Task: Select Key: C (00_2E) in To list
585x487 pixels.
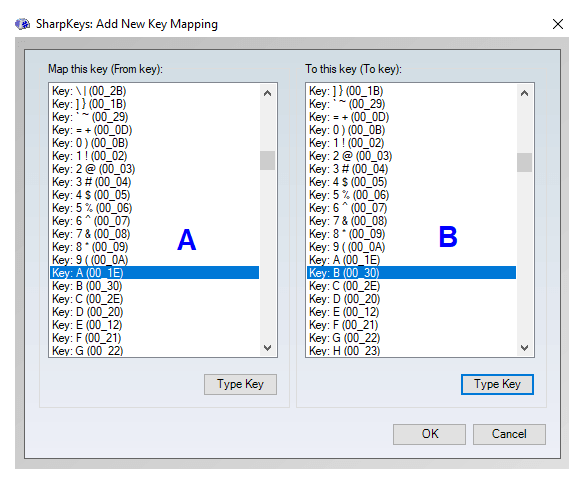Action: (x=412, y=286)
